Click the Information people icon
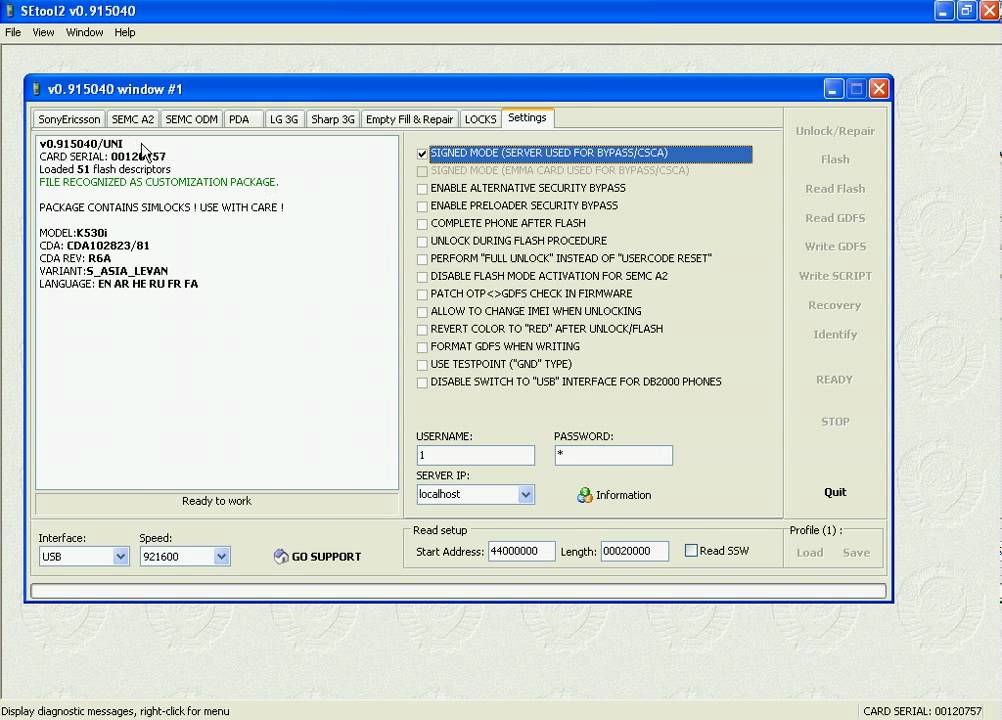The image size is (1002, 720). pyautogui.click(x=584, y=495)
